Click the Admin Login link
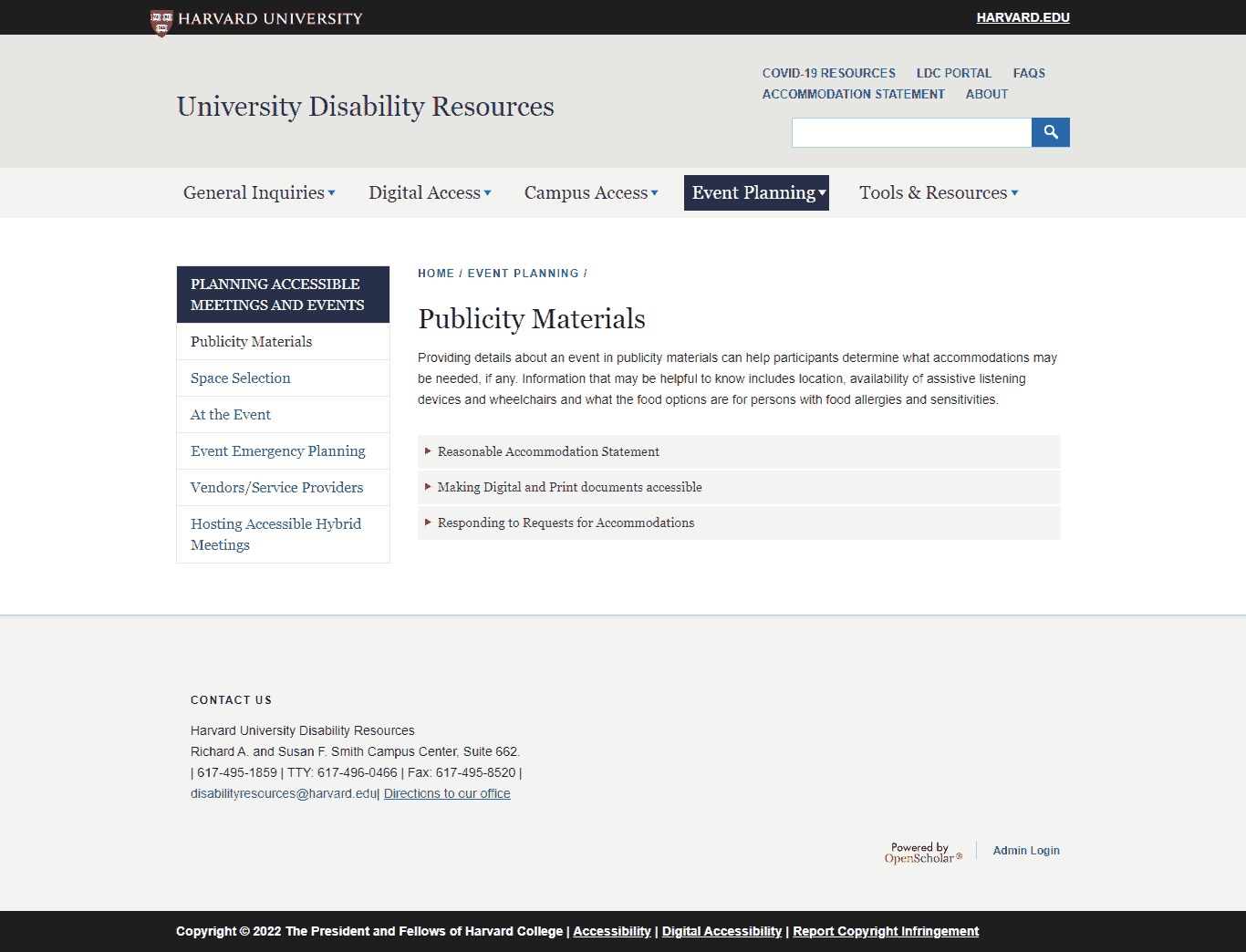1246x952 pixels. pos(1026,850)
